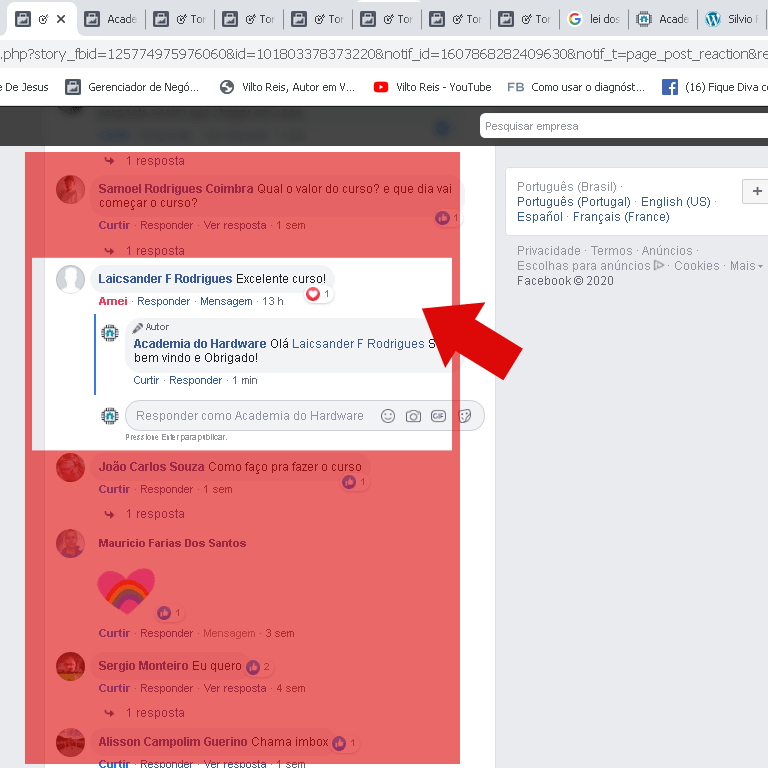Screen dimensions: 768x768
Task: Open like count on João Carlos Souza's comment
Action: (354, 482)
